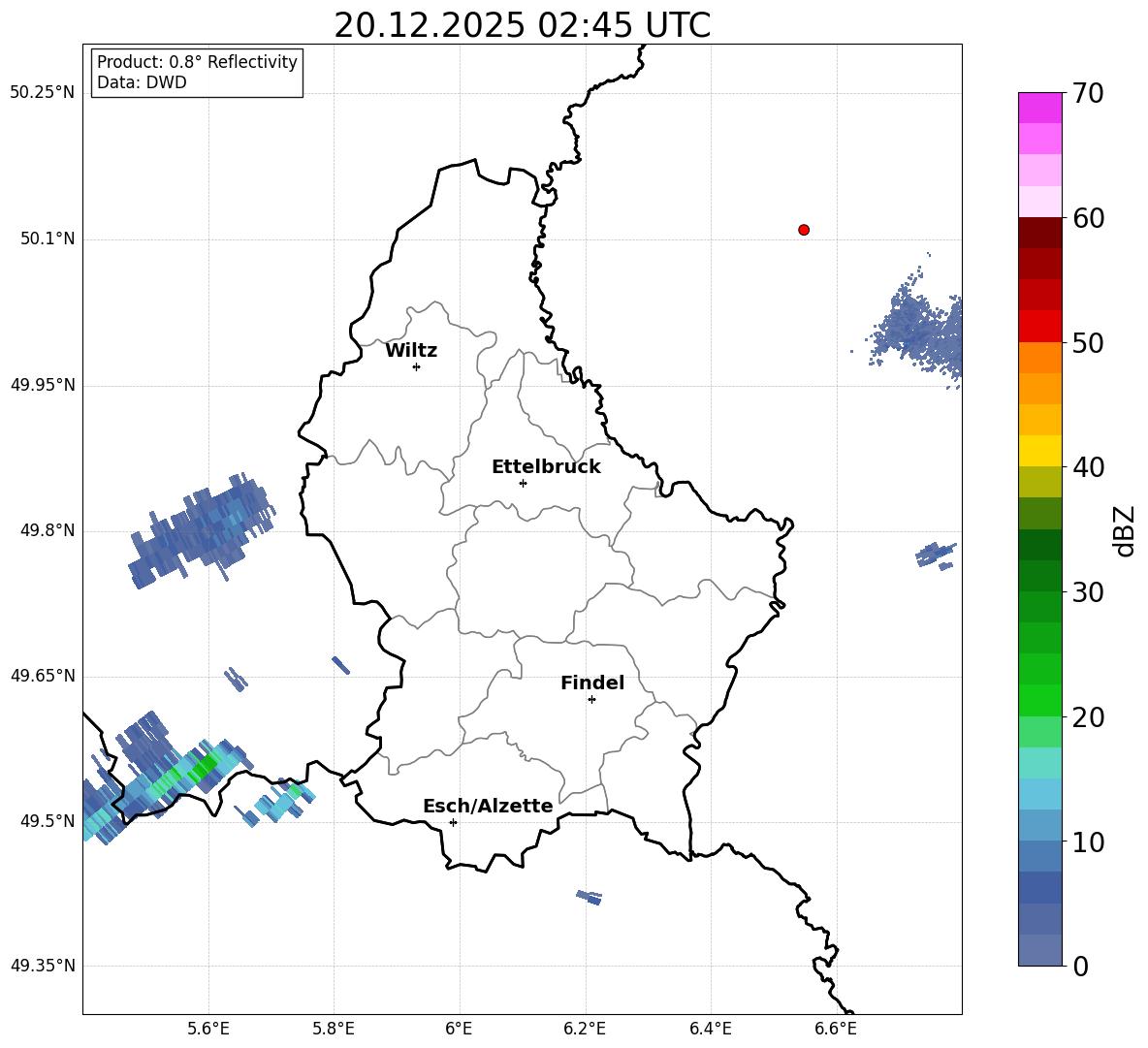The image size is (1148, 1048).
Task: Click the 60 value on the colorbar
Action: (x=1088, y=218)
